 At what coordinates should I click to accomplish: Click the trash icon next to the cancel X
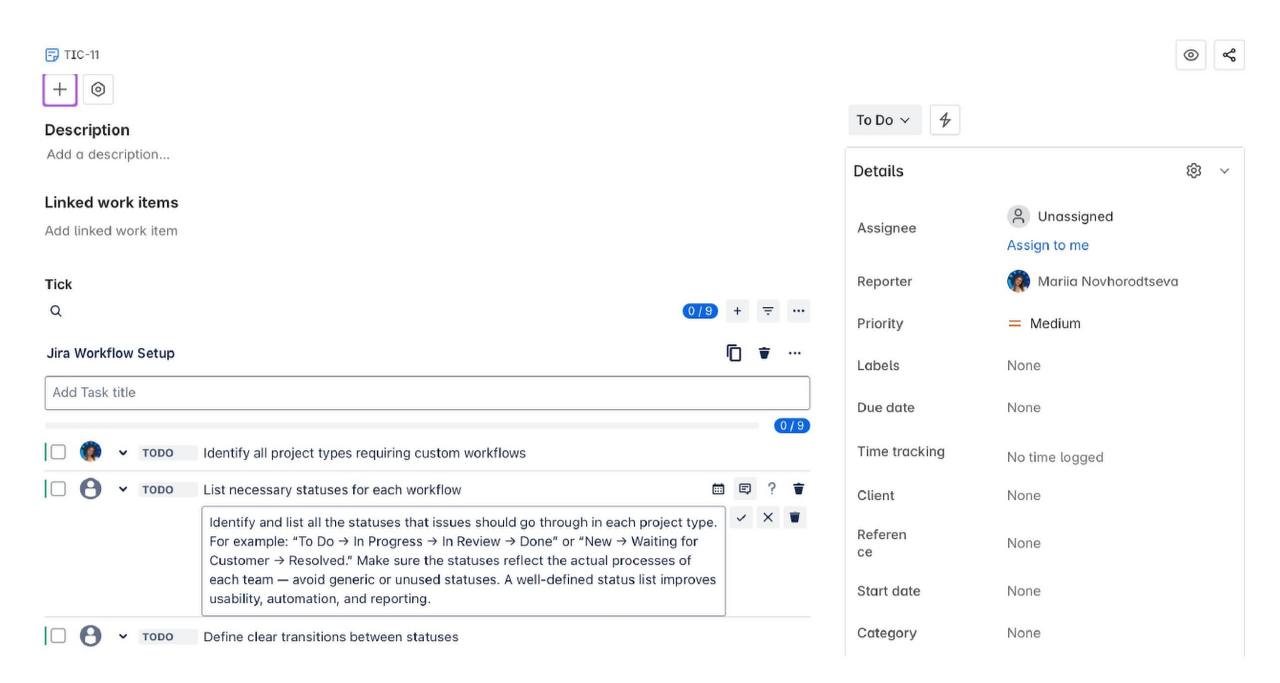point(794,517)
